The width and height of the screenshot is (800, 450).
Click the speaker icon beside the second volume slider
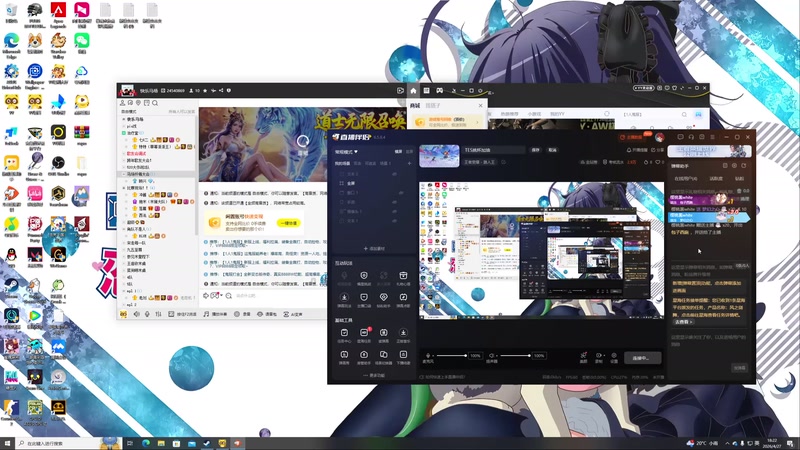[491, 356]
